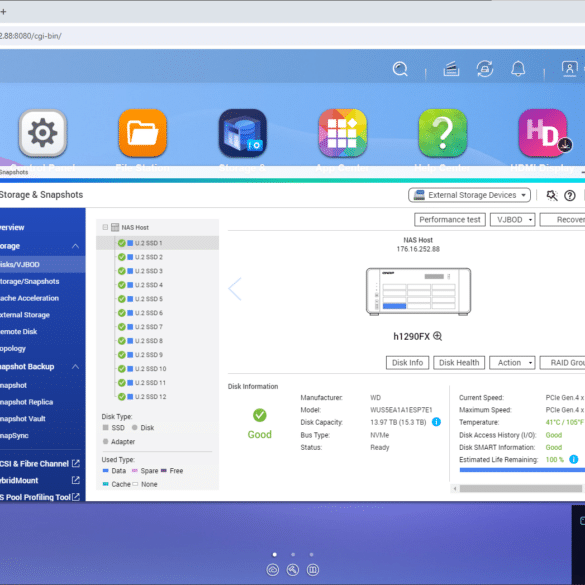Open the App Center icon
The height and width of the screenshot is (585, 585).
click(x=342, y=133)
